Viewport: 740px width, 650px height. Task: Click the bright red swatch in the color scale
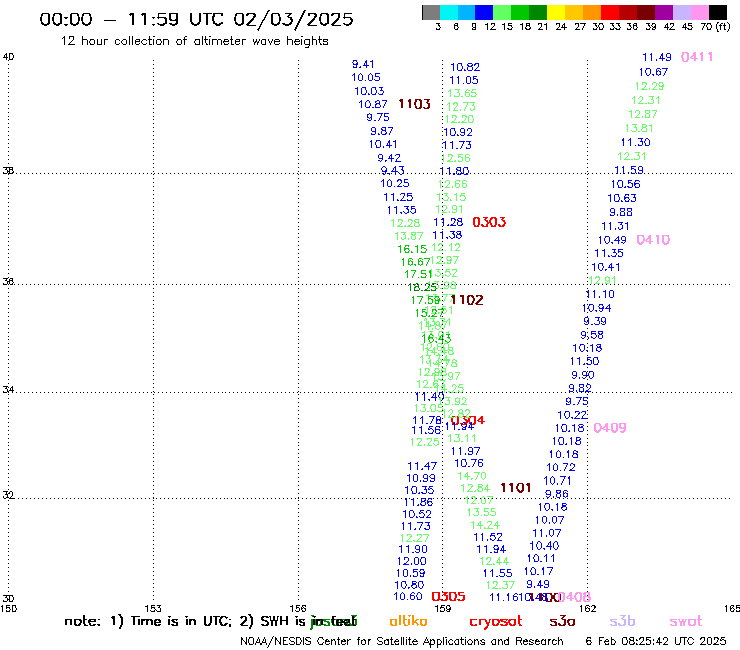[609, 12]
